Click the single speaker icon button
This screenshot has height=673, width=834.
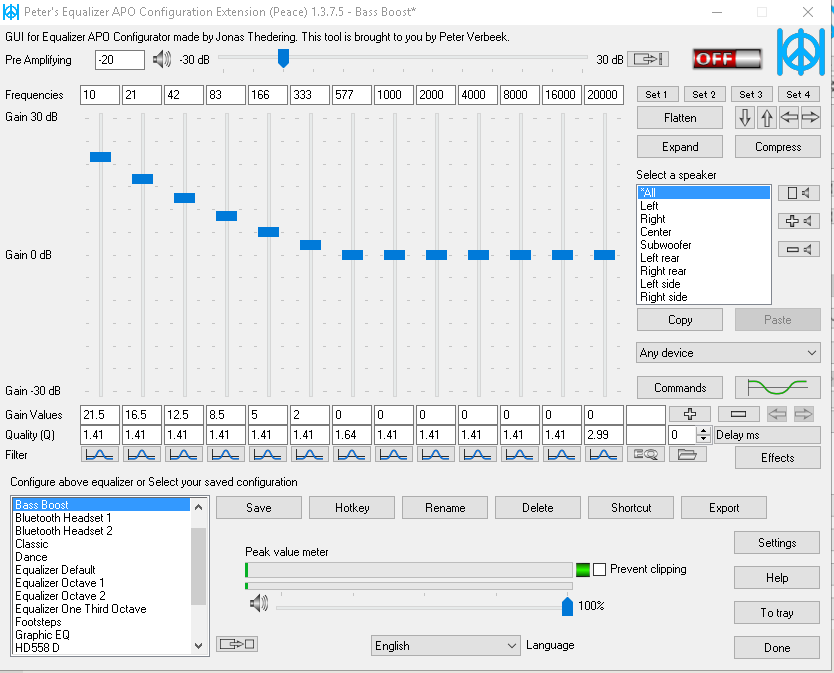[798, 193]
